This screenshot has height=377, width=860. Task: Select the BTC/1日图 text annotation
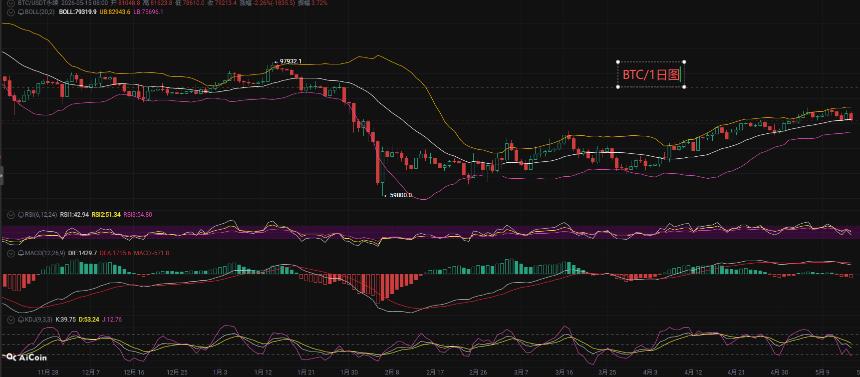click(651, 75)
